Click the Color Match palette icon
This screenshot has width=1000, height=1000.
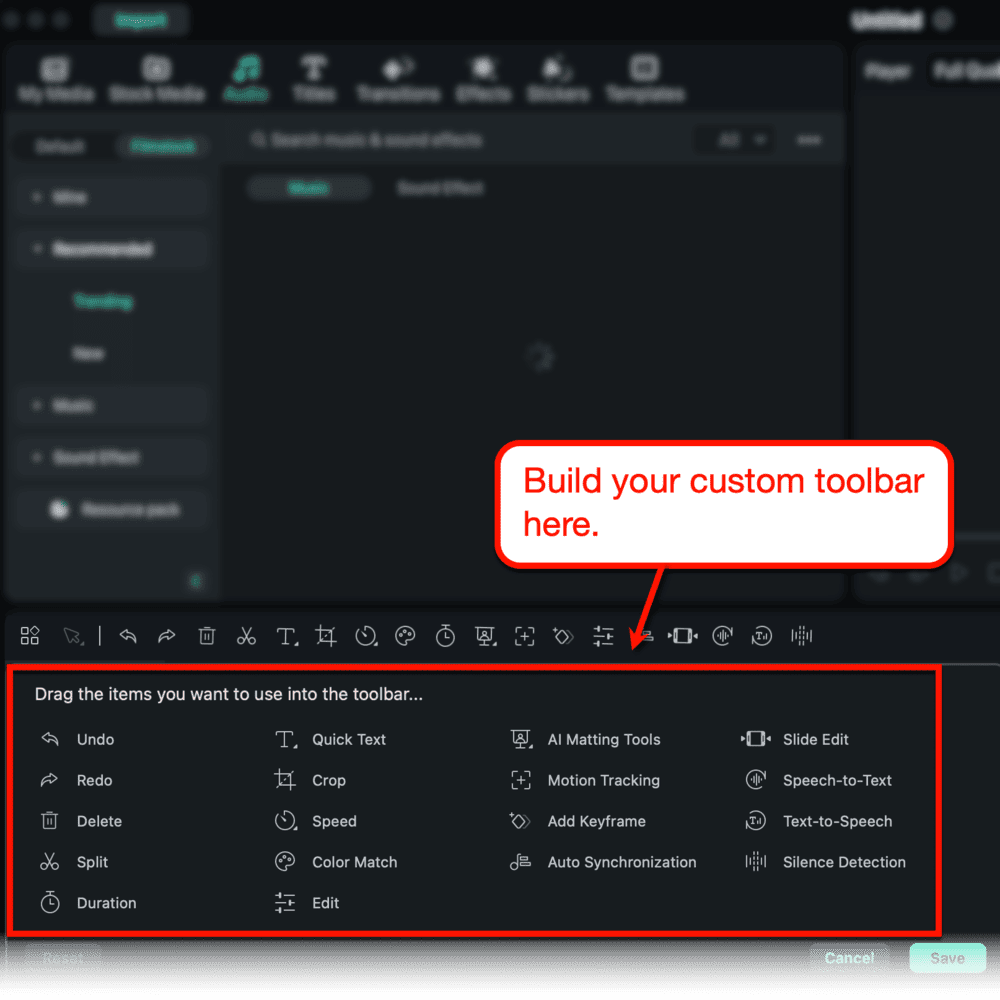[x=286, y=862]
